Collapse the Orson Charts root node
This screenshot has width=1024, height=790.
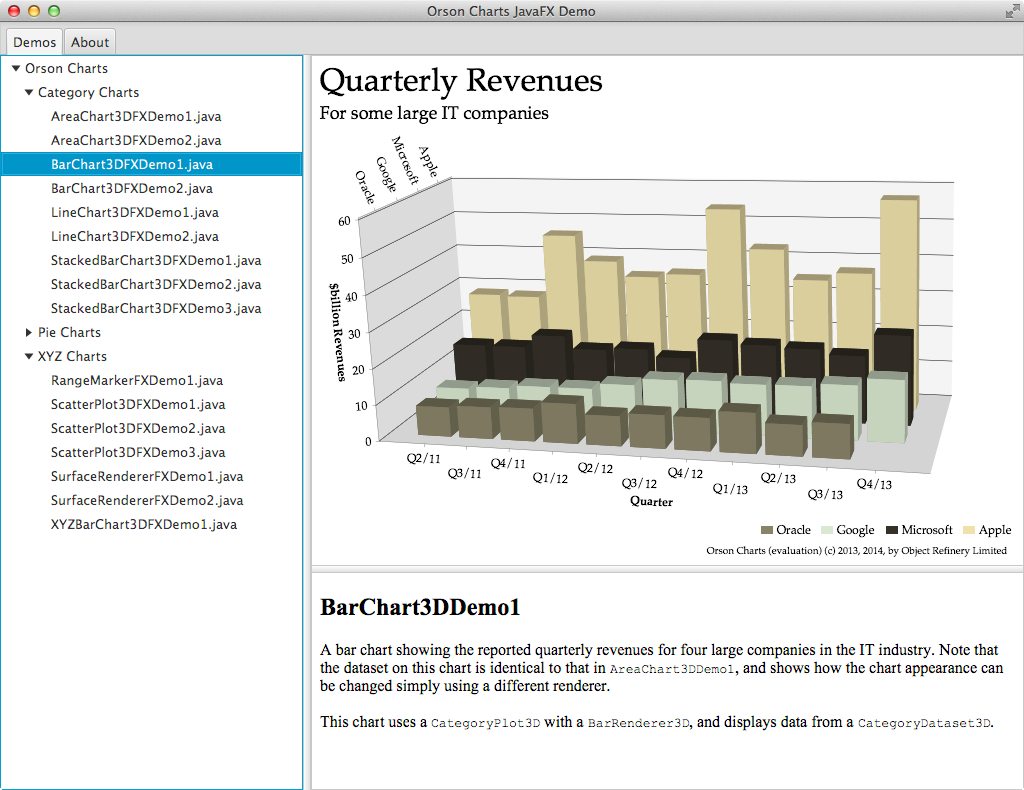coord(16,69)
